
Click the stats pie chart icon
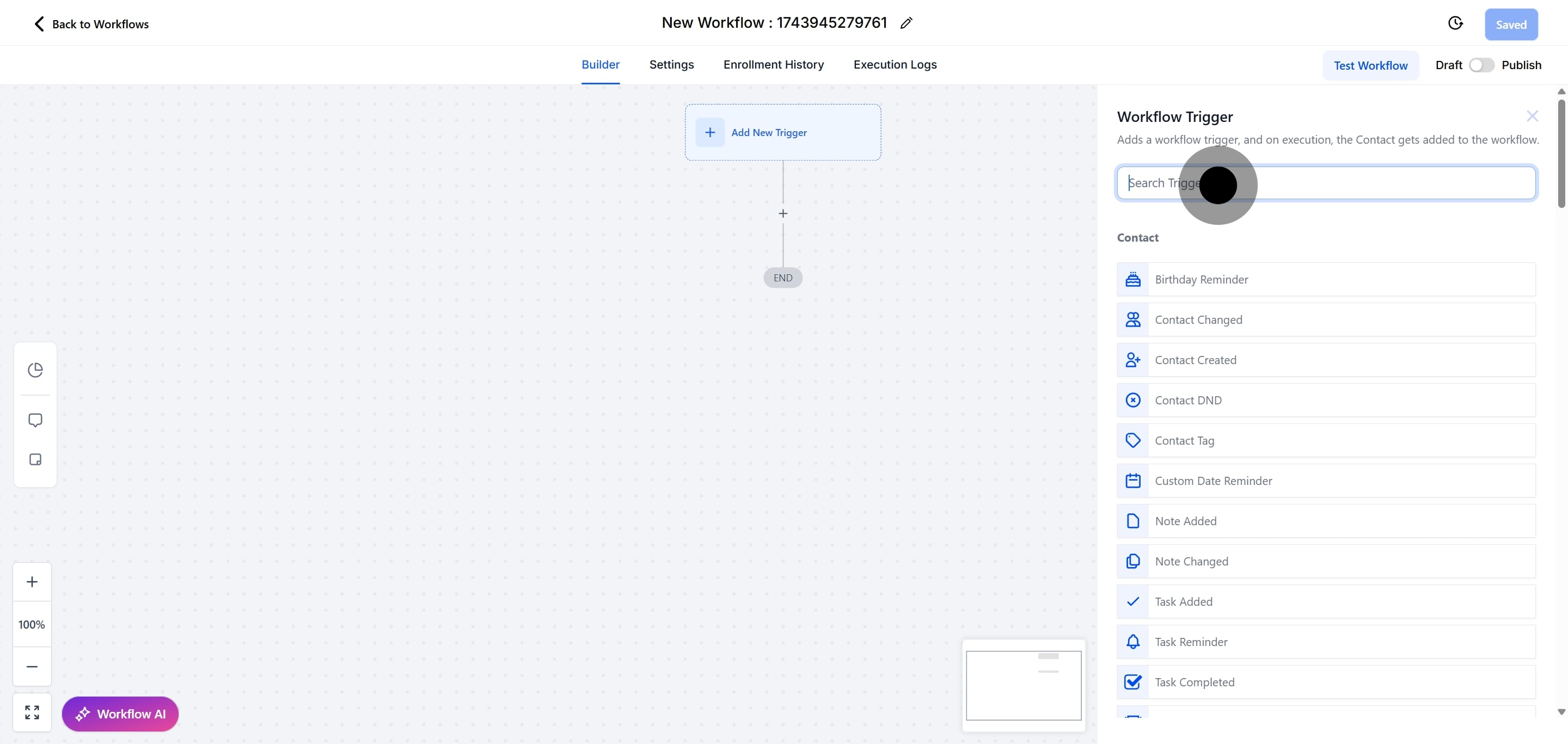point(35,369)
